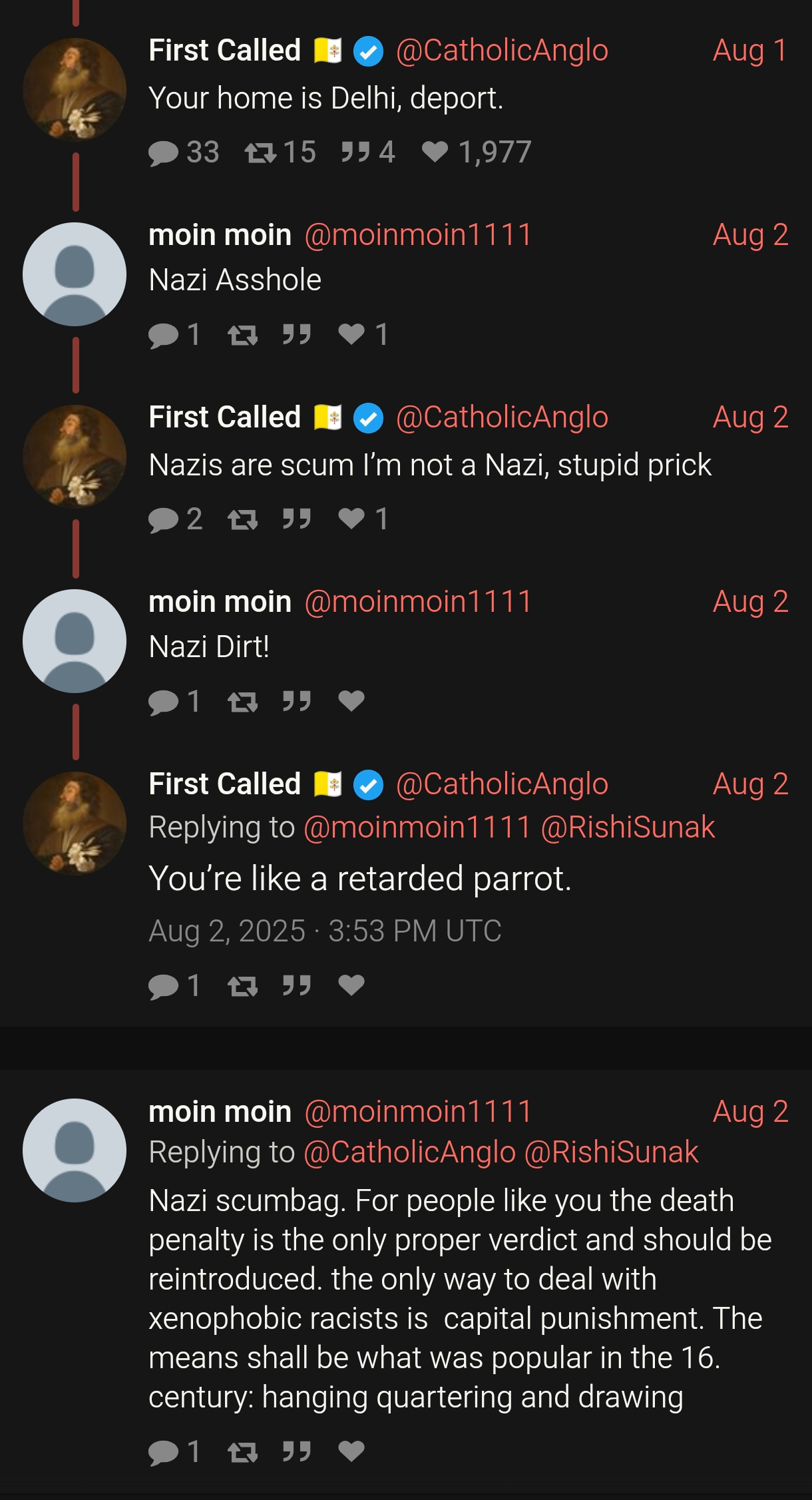The height and width of the screenshot is (1500, 812).
Task: Open First Called's avatar on the top tweet
Action: coord(75,90)
